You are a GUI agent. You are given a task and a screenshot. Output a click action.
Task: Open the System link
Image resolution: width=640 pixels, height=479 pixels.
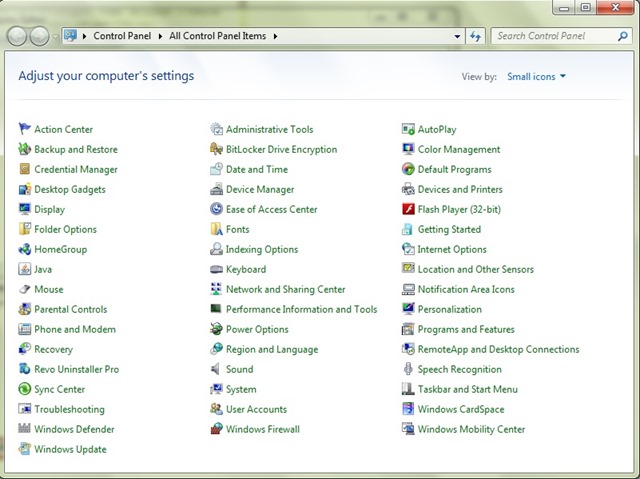(x=241, y=389)
